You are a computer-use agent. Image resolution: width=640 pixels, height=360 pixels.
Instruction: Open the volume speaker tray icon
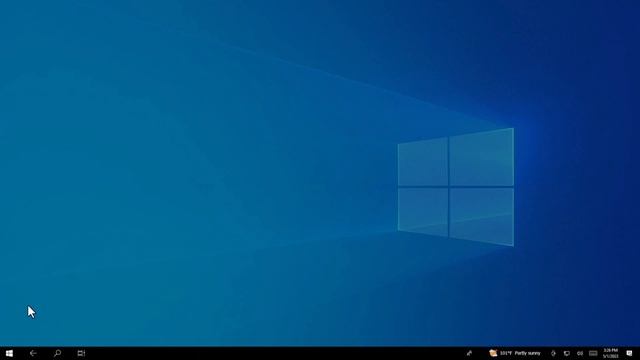point(580,353)
